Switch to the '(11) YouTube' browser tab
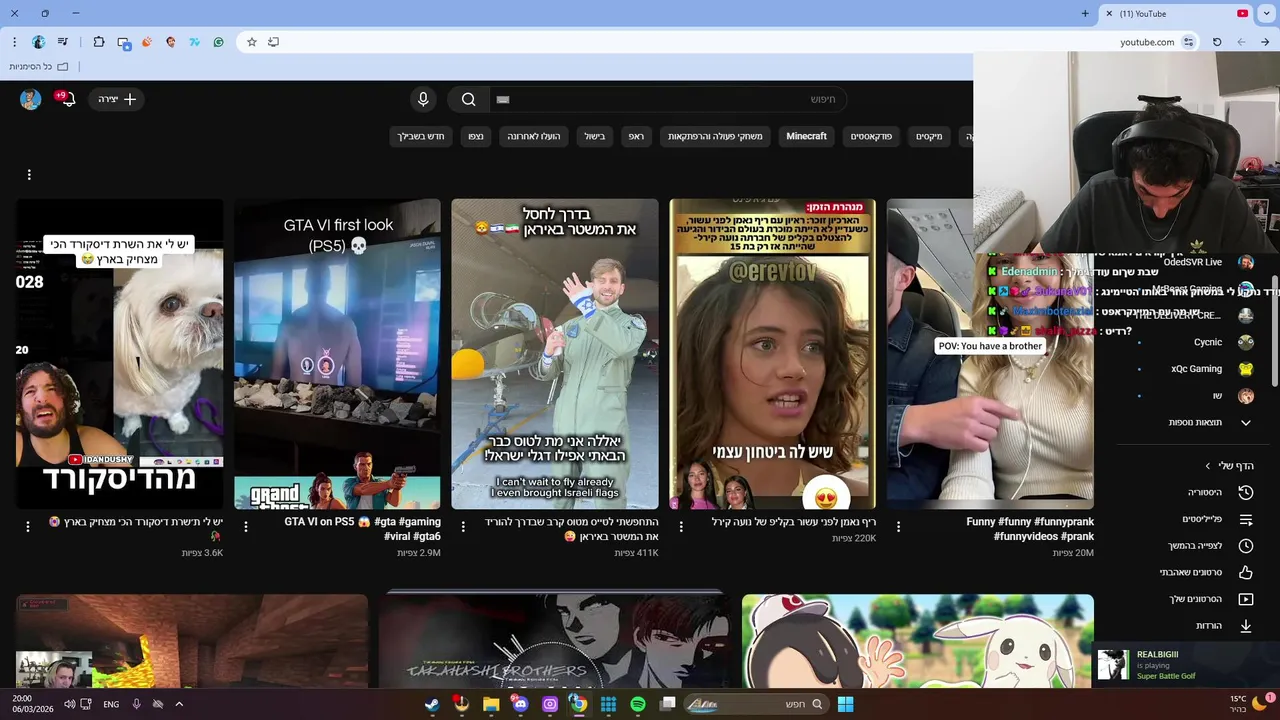This screenshot has width=1280, height=720. click(1177, 13)
